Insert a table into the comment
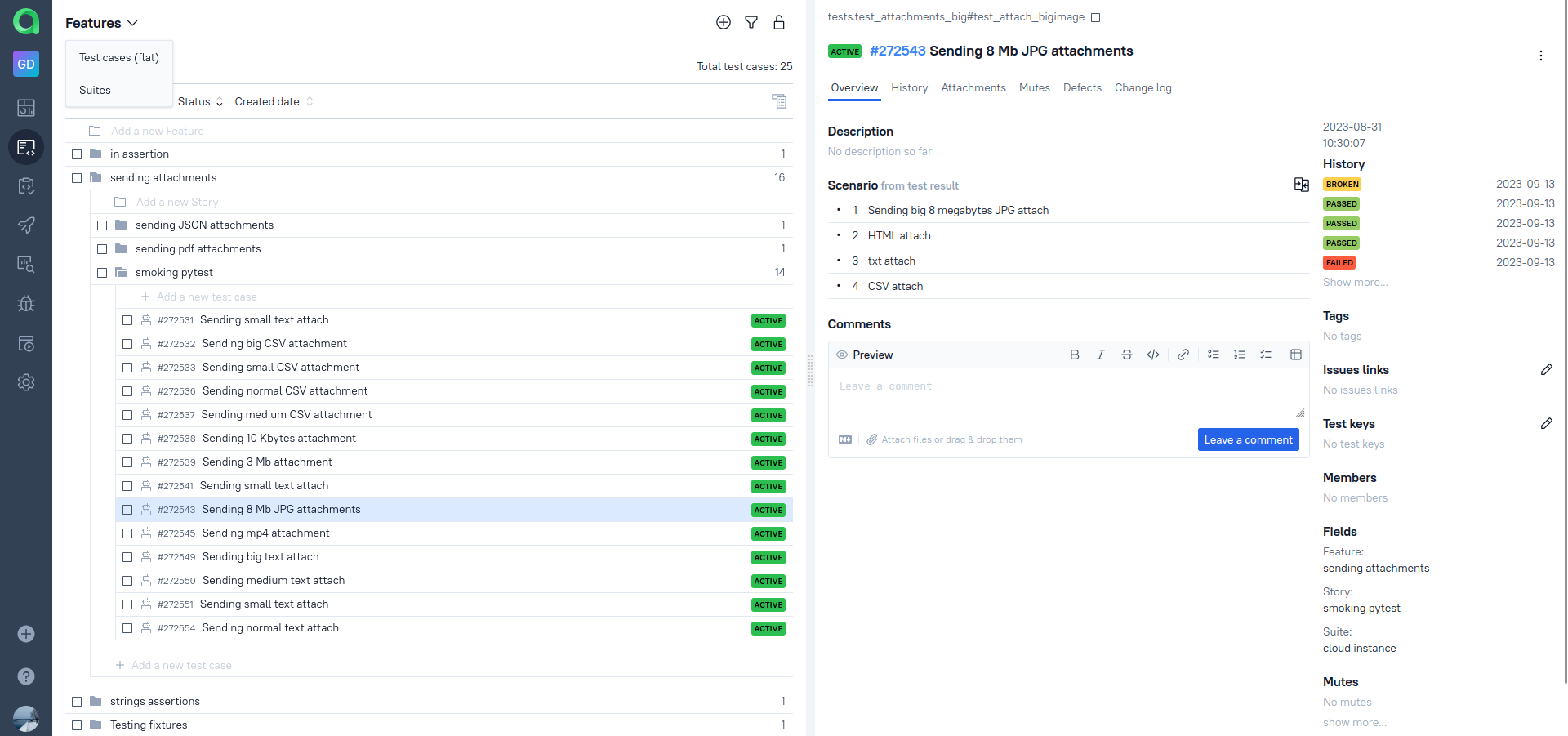This screenshot has height=736, width=1568. click(x=1295, y=355)
